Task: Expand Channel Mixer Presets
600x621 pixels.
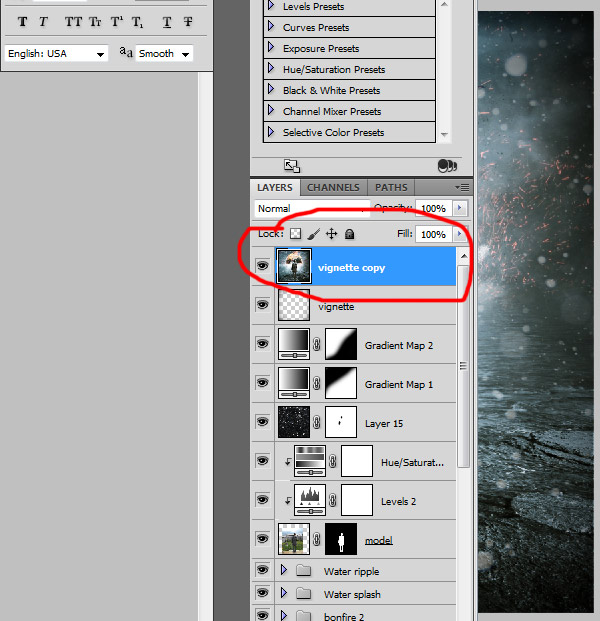Action: 271,110
